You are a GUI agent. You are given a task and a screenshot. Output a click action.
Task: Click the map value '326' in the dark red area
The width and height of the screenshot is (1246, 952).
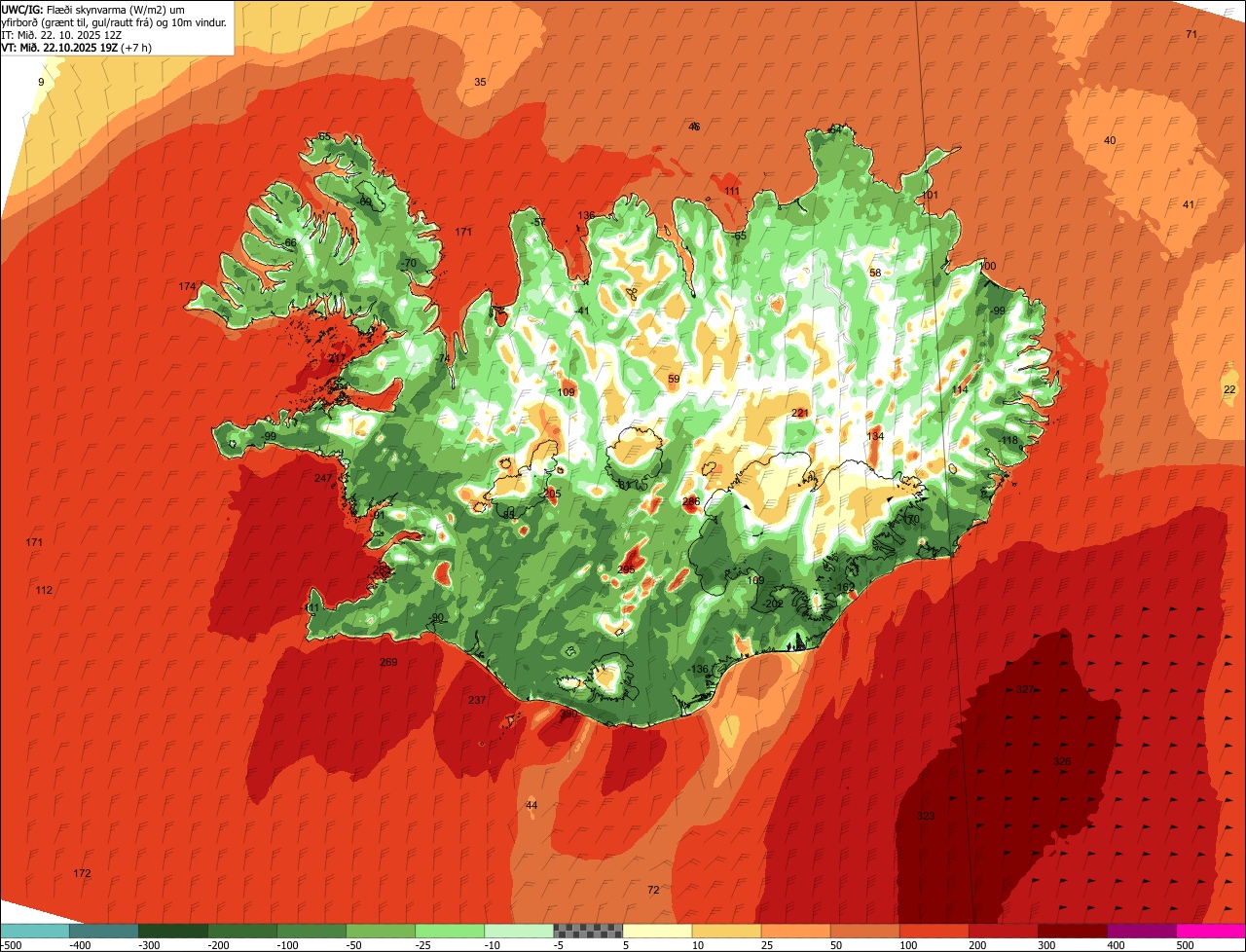tap(1062, 761)
